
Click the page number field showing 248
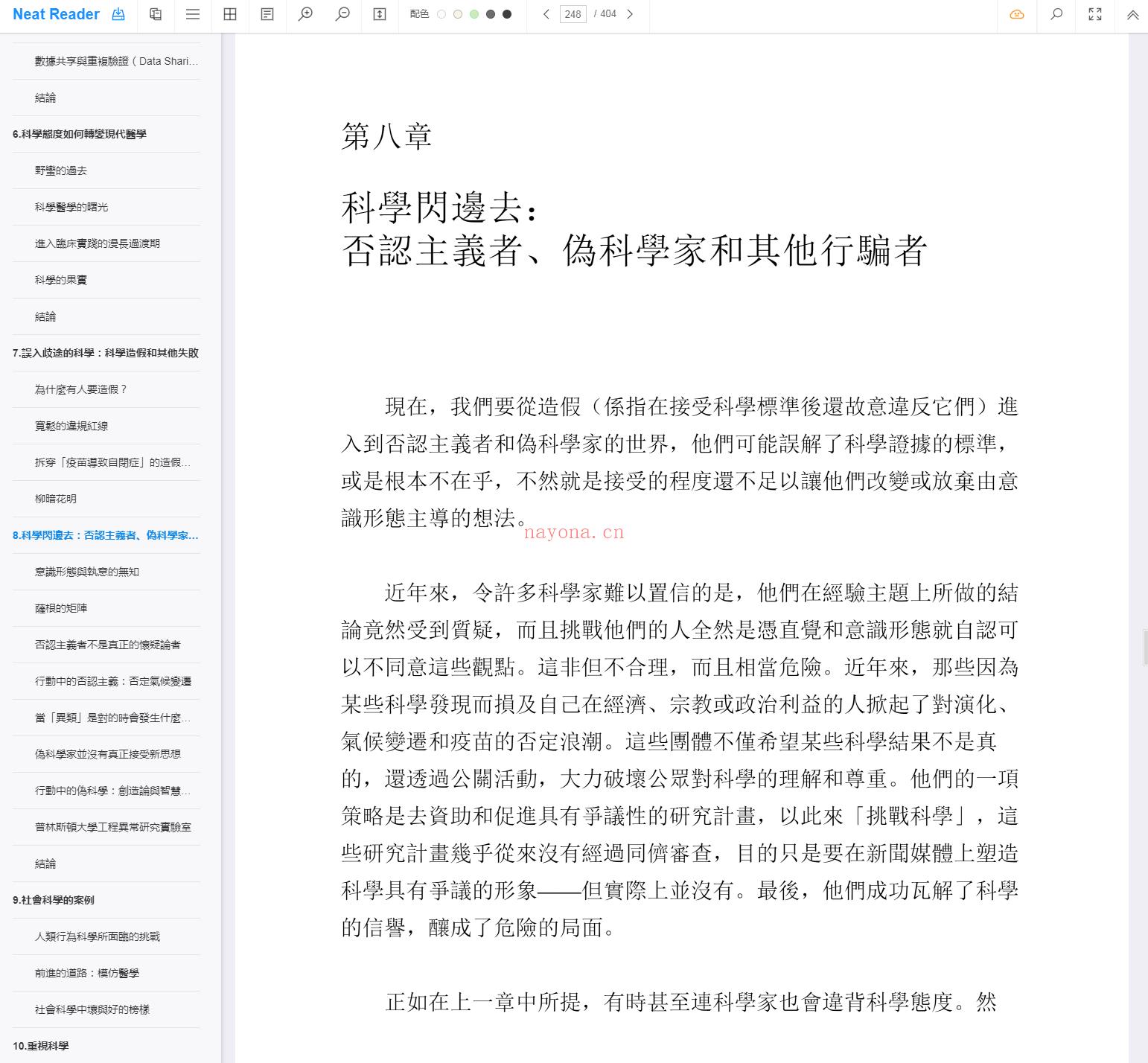click(573, 14)
